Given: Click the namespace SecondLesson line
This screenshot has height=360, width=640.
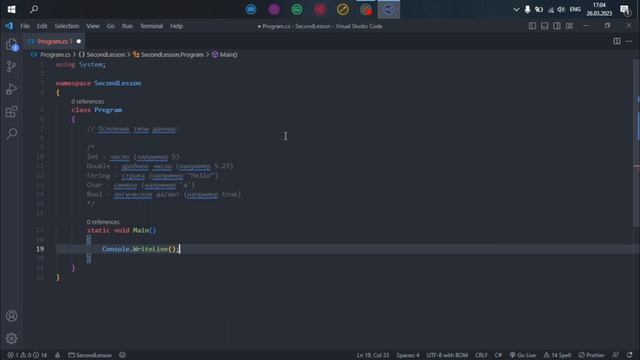Looking at the screenshot, I should (98, 83).
